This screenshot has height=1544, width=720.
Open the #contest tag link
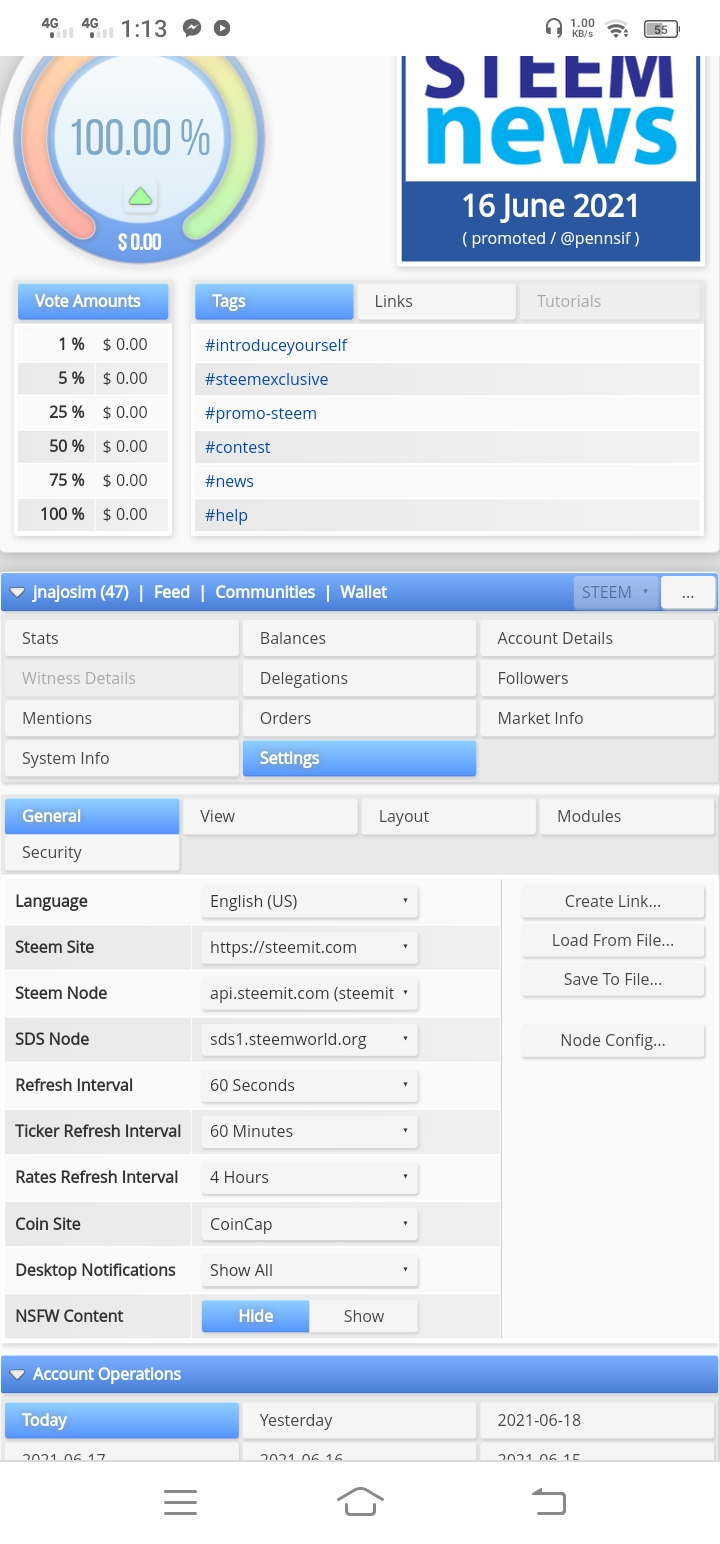pos(237,447)
